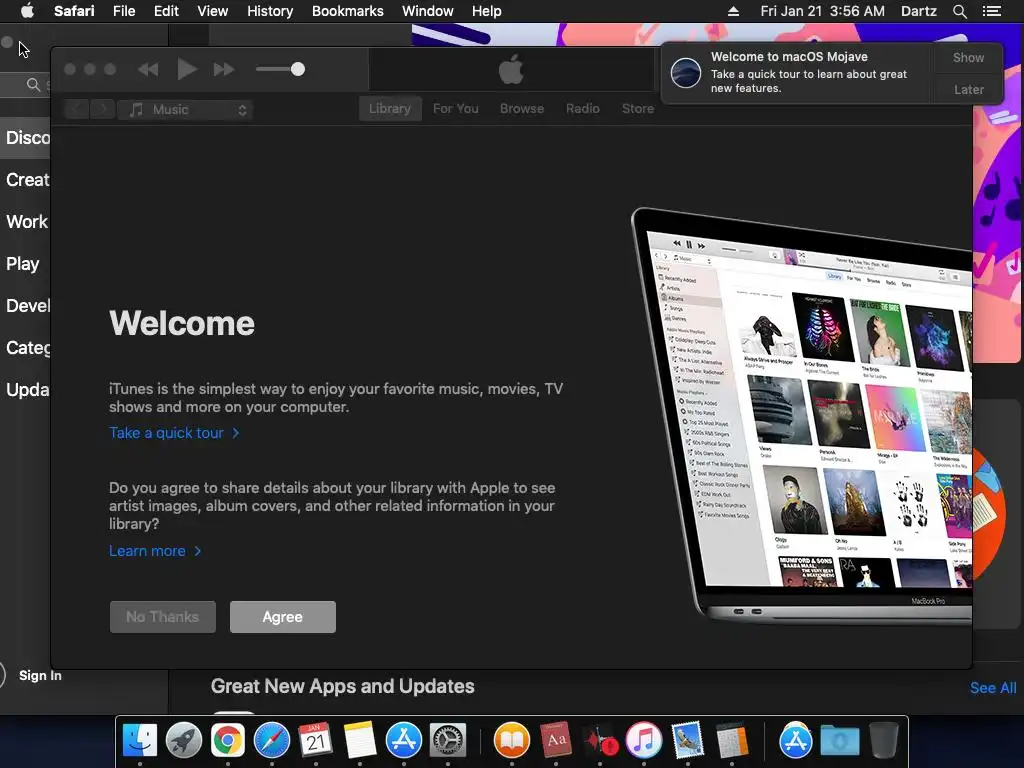The width and height of the screenshot is (1024, 768).
Task: Open the Safari application menu
Action: [x=74, y=11]
